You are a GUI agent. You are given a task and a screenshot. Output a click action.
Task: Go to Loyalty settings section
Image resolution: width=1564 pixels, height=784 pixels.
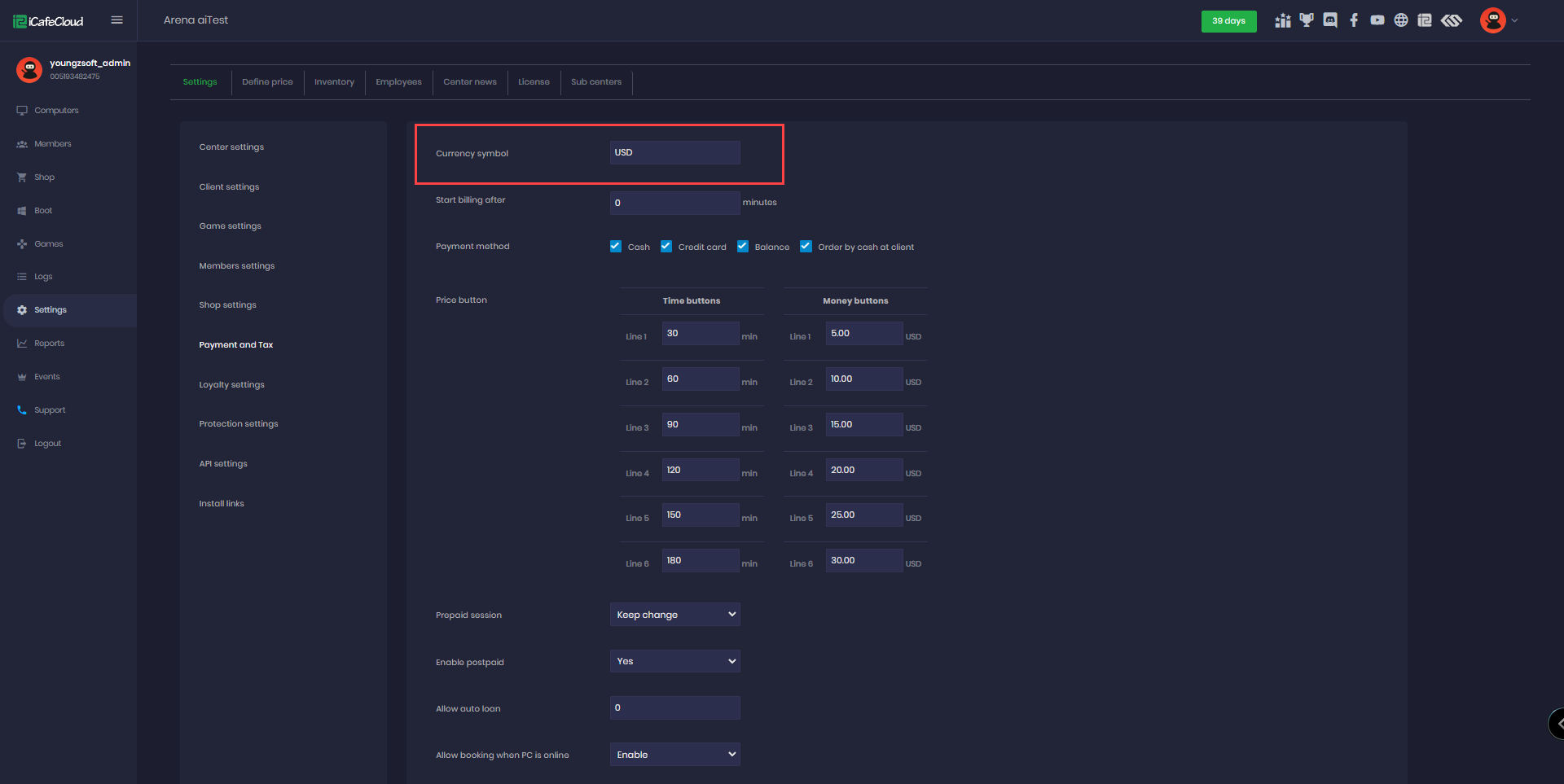pyautogui.click(x=231, y=385)
